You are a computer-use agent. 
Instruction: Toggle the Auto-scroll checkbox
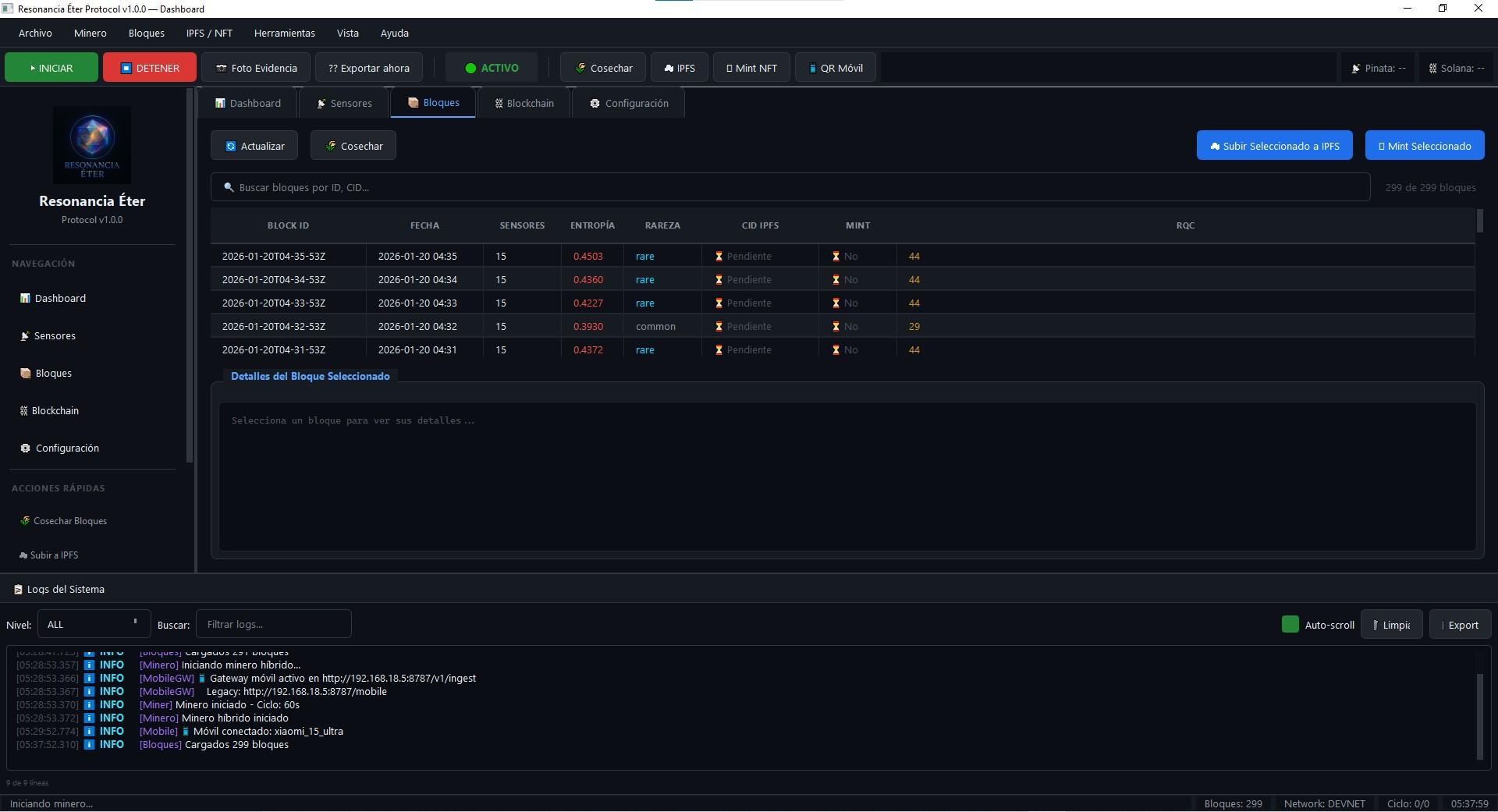(1290, 625)
